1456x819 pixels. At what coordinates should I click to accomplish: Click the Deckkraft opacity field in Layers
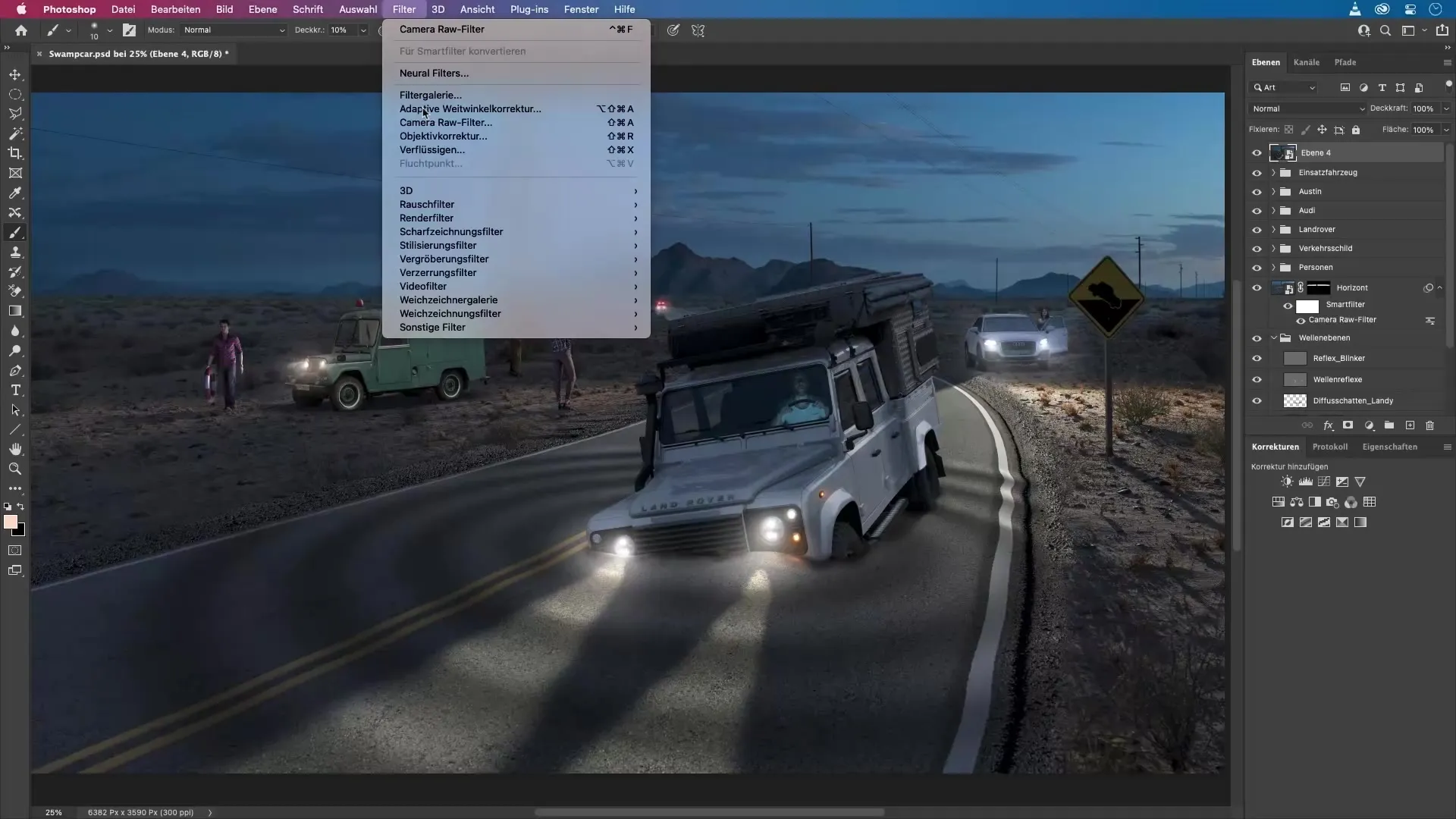(1423, 108)
